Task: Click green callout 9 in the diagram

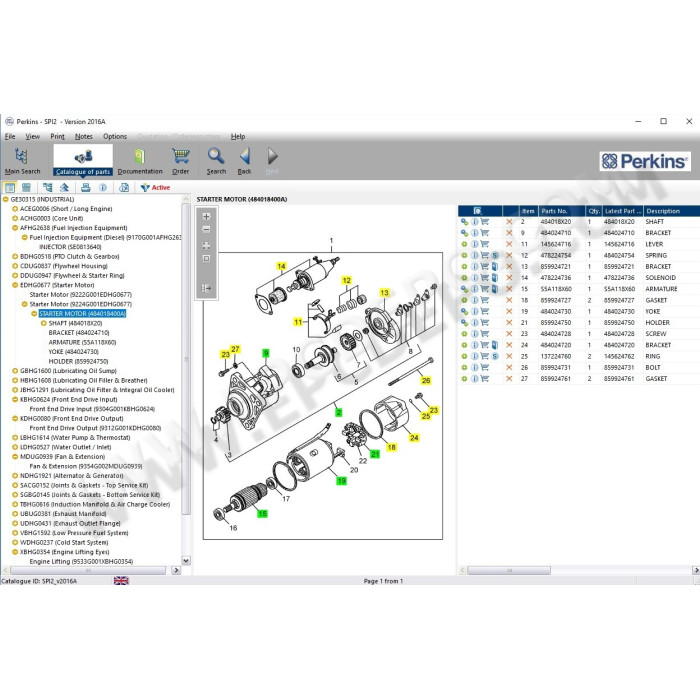Action: pos(266,354)
